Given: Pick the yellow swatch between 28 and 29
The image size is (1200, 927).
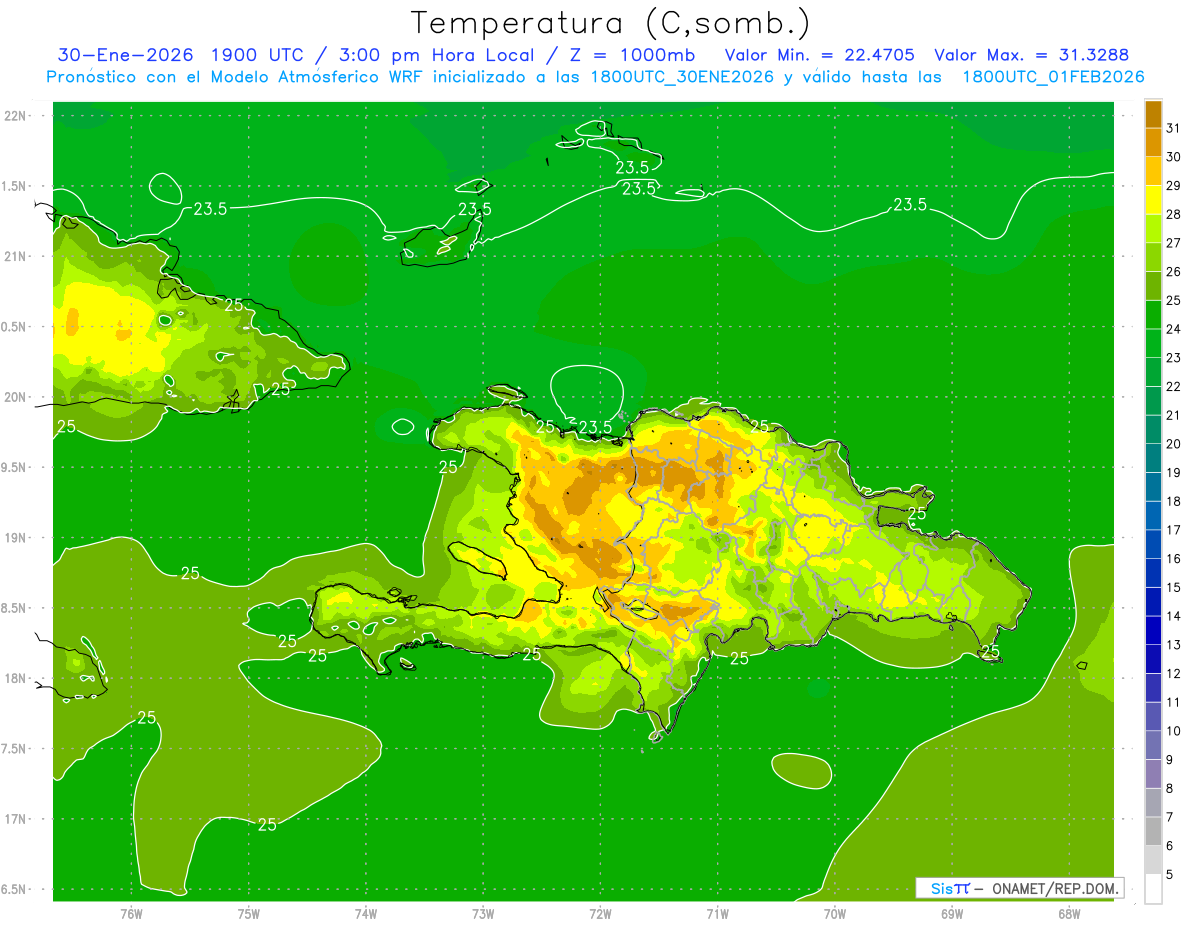Looking at the screenshot, I should pos(1153,200).
